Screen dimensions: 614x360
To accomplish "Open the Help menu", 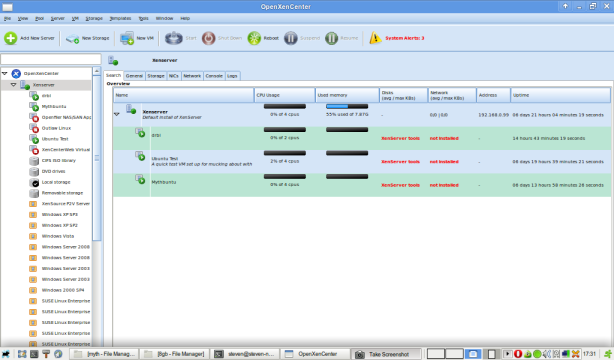I will pos(185,18).
